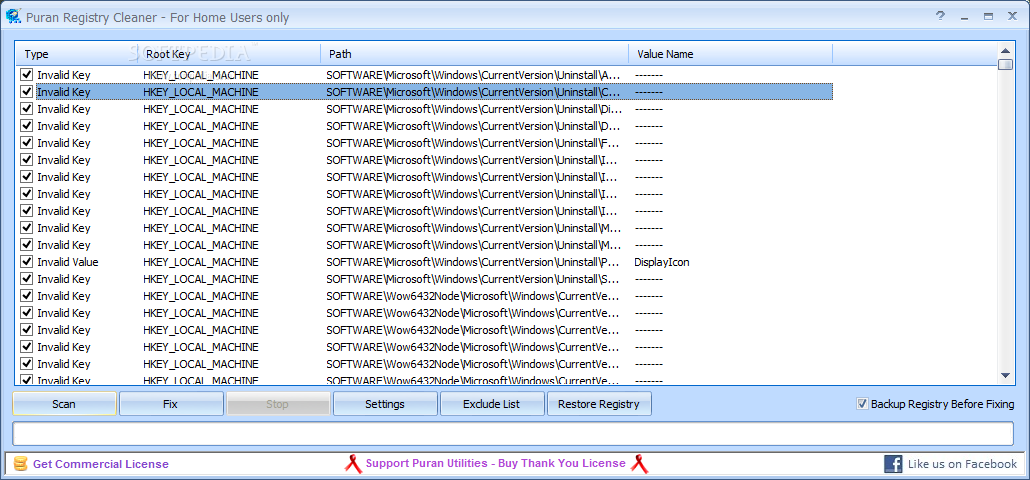This screenshot has width=1030, height=480.
Task: Sort by the Value Name column header
Action: pos(730,54)
